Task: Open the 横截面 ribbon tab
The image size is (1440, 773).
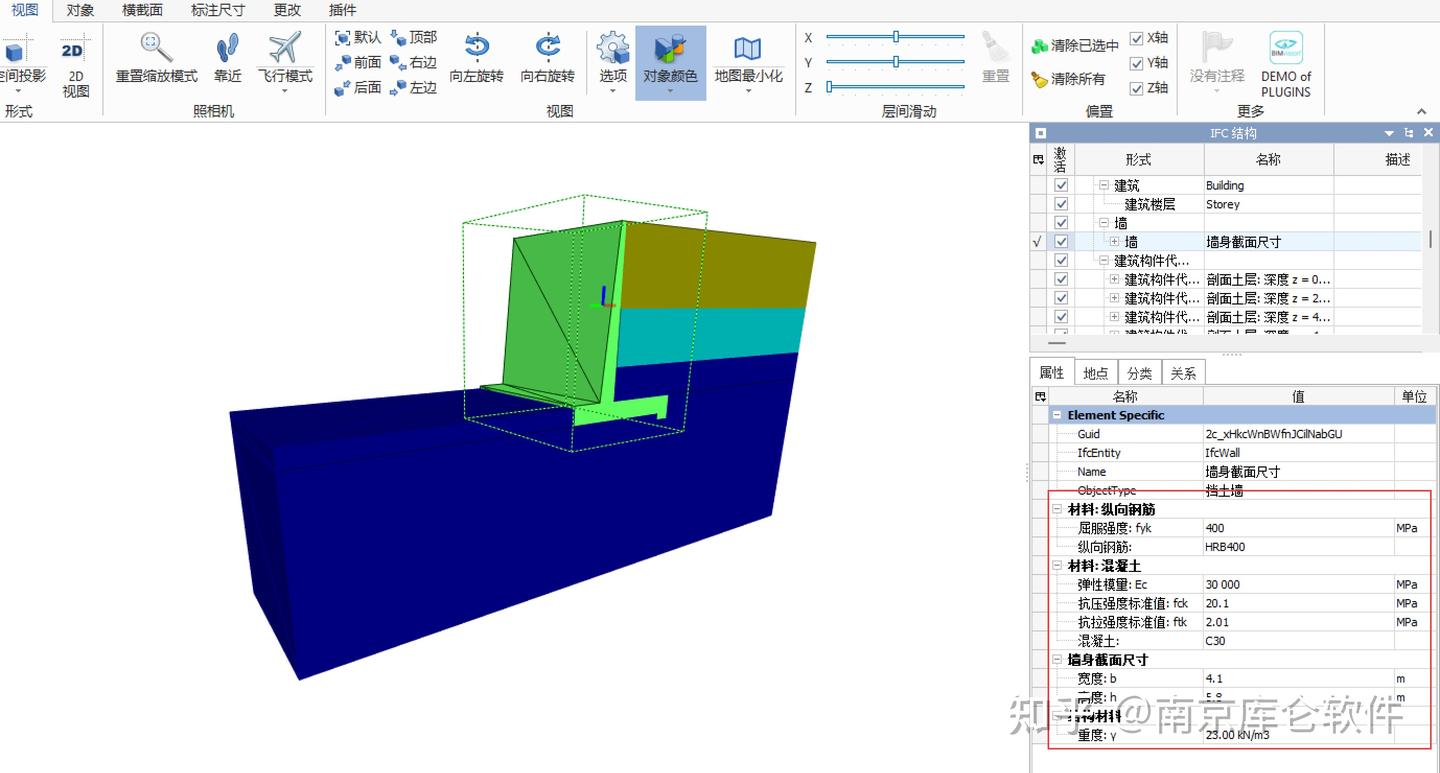Action: click(x=142, y=10)
